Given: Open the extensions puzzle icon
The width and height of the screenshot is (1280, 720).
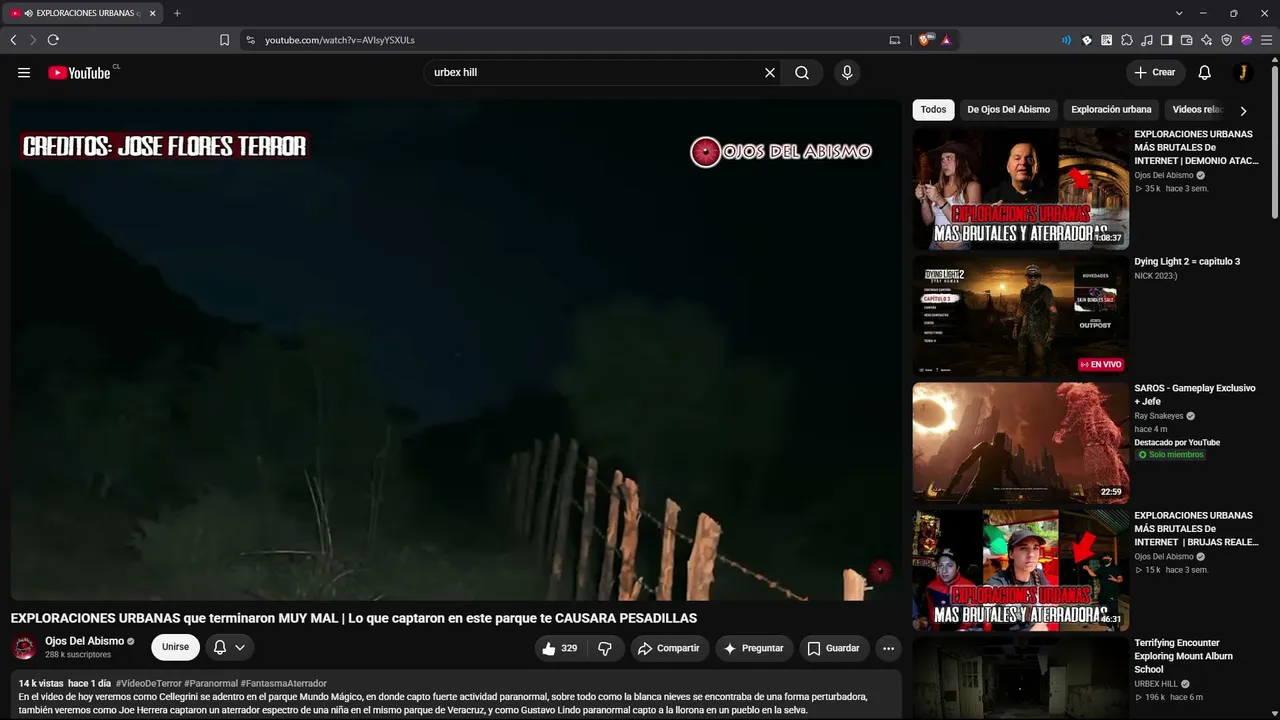Looking at the screenshot, I should 1126,40.
